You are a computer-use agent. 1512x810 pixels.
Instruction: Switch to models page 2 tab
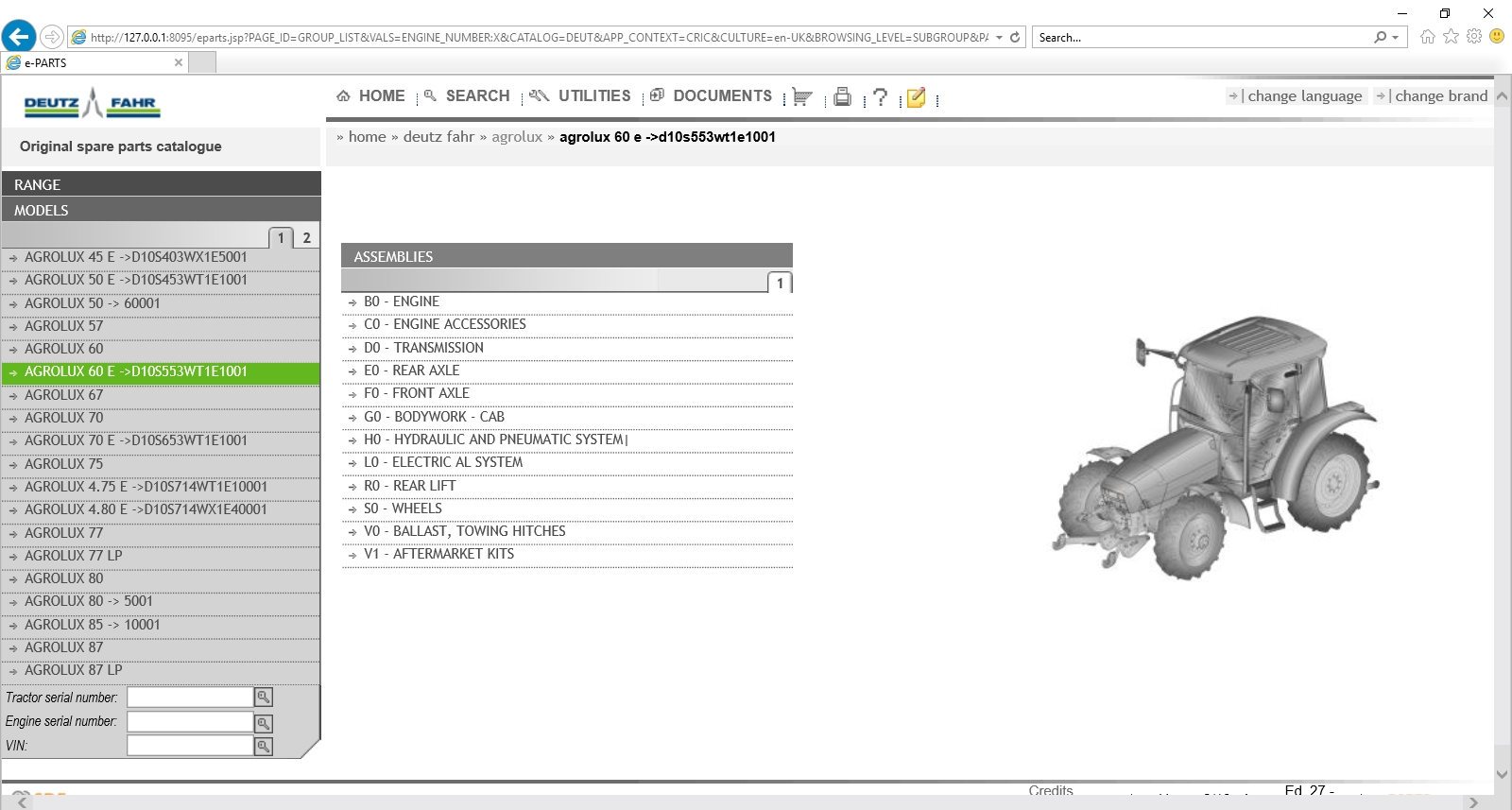tap(306, 238)
